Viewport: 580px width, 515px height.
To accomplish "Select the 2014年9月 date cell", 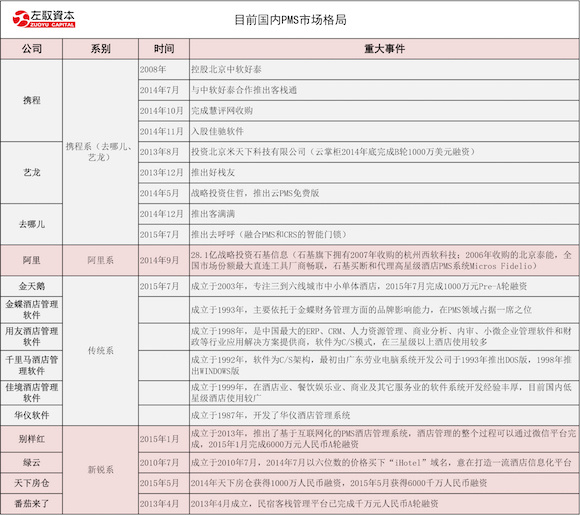I will pyautogui.click(x=164, y=260).
